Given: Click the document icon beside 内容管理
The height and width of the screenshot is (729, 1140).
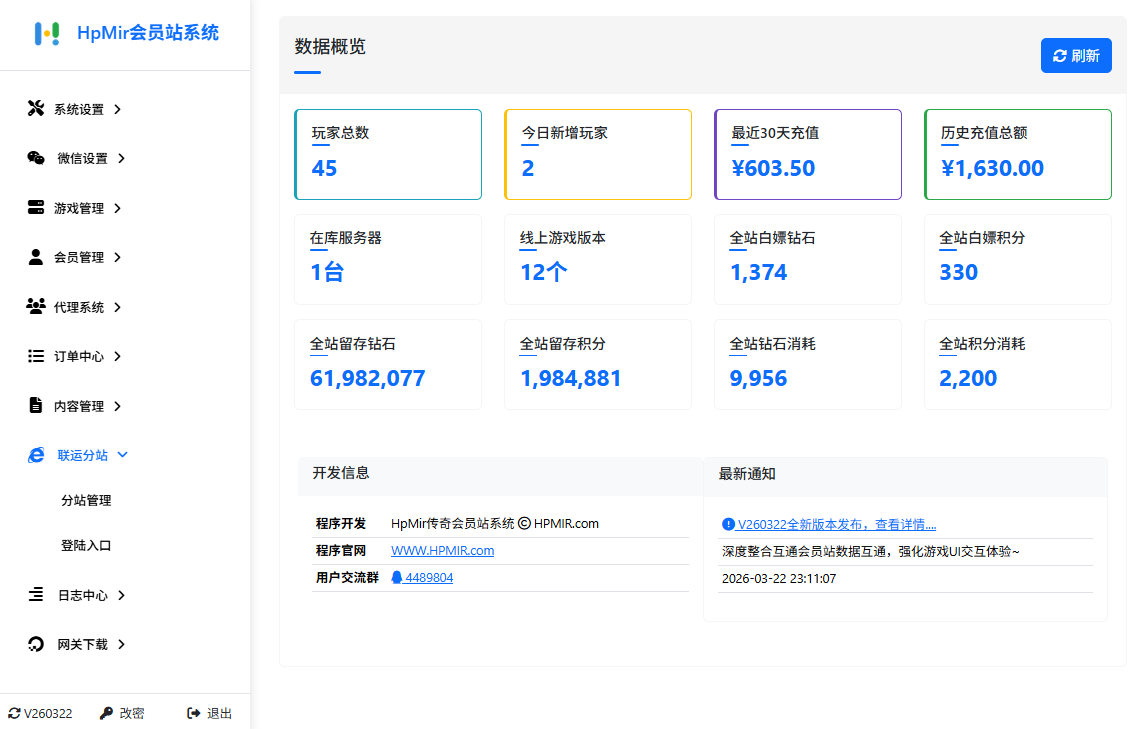Looking at the screenshot, I should (x=36, y=406).
